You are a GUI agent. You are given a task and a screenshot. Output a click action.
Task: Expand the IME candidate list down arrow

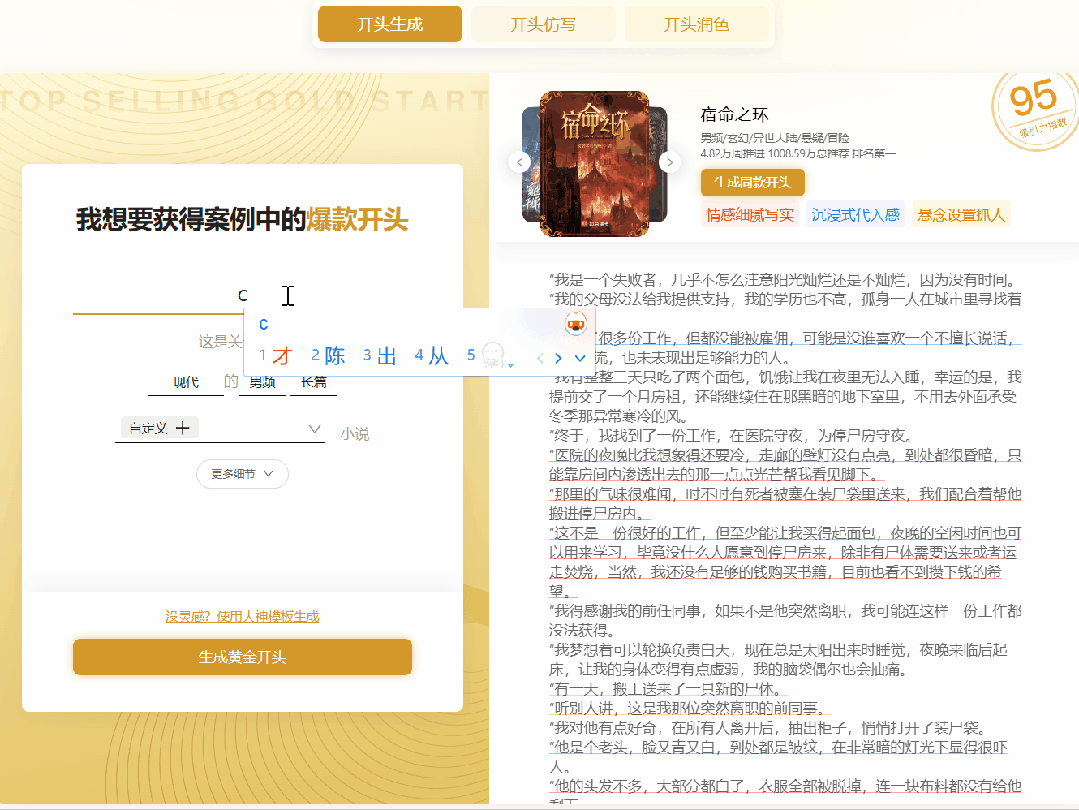click(579, 358)
